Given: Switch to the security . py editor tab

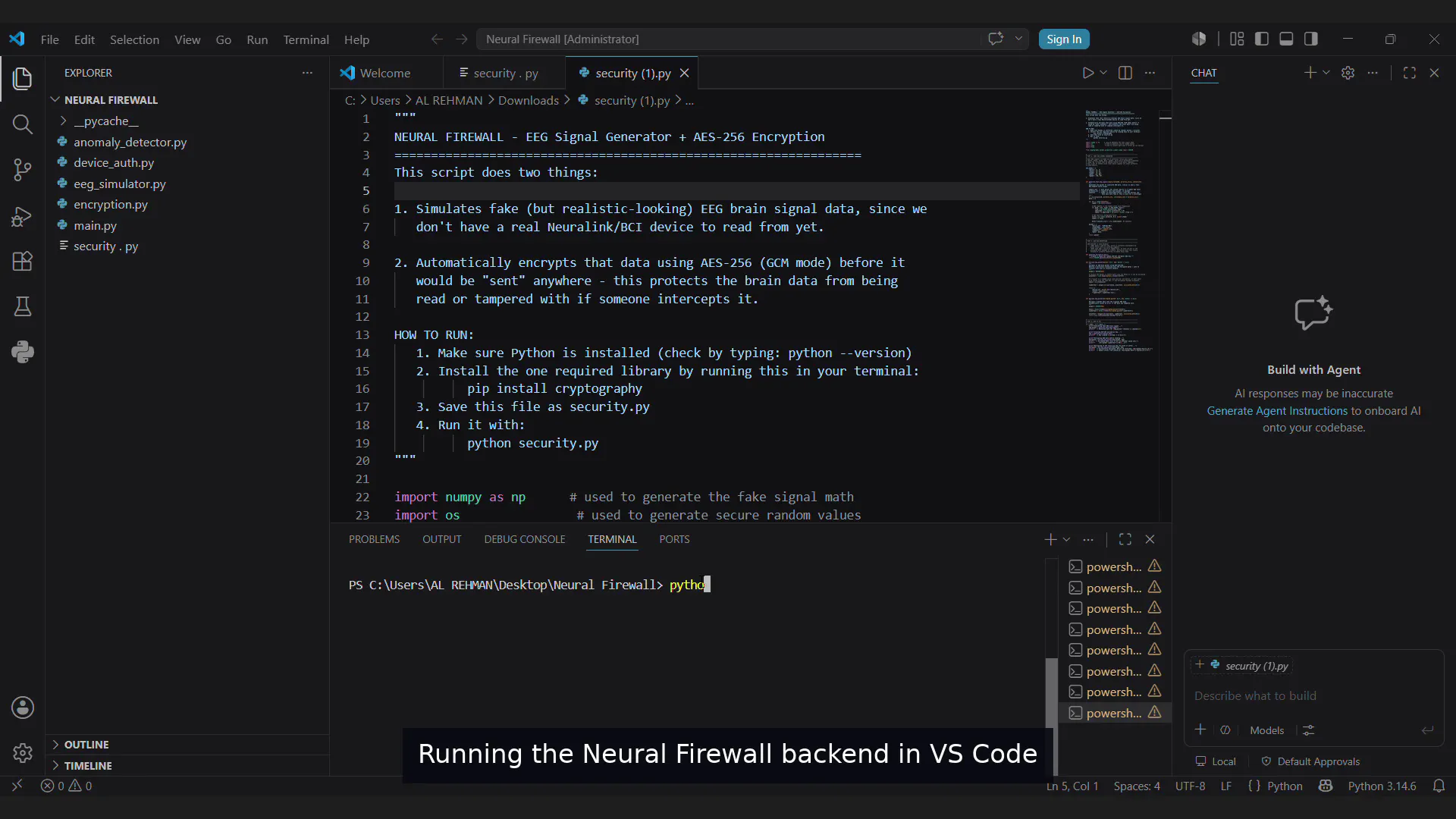Looking at the screenshot, I should pyautogui.click(x=504, y=73).
